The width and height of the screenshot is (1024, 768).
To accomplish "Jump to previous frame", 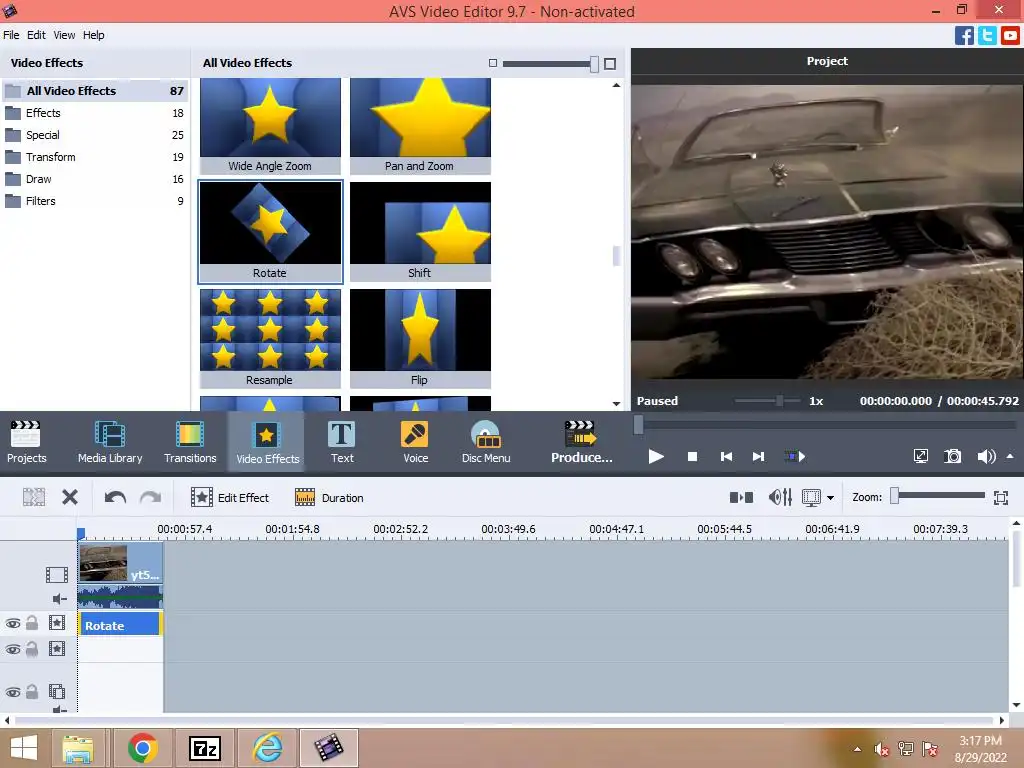I will pos(726,456).
